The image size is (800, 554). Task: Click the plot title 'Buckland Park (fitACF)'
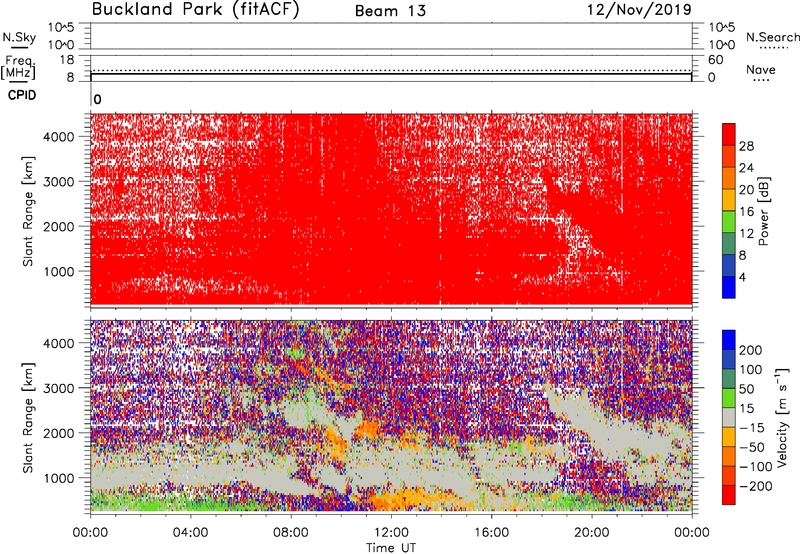[x=195, y=9]
